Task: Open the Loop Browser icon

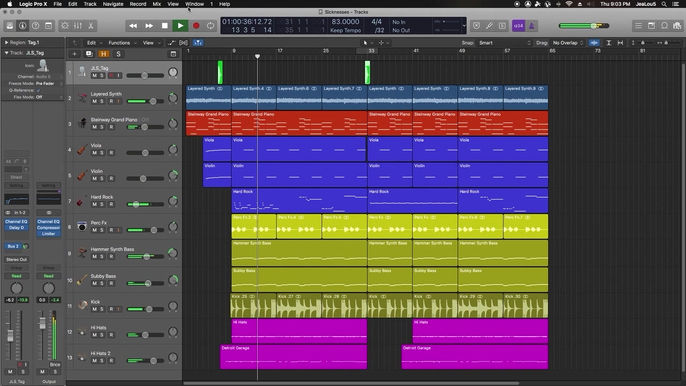Action: coord(664,26)
